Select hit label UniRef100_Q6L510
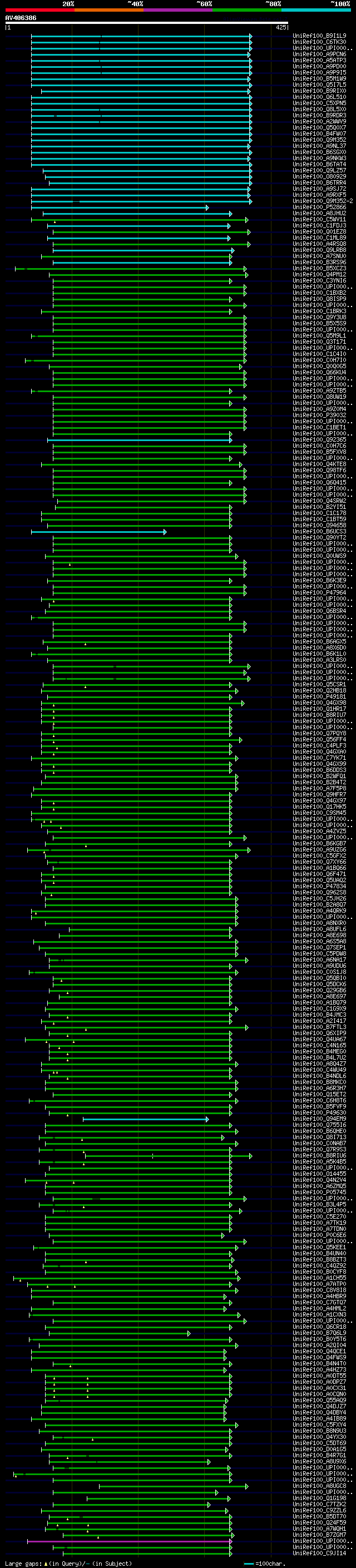Screen dimensions: 356x1568 pos(319,97)
